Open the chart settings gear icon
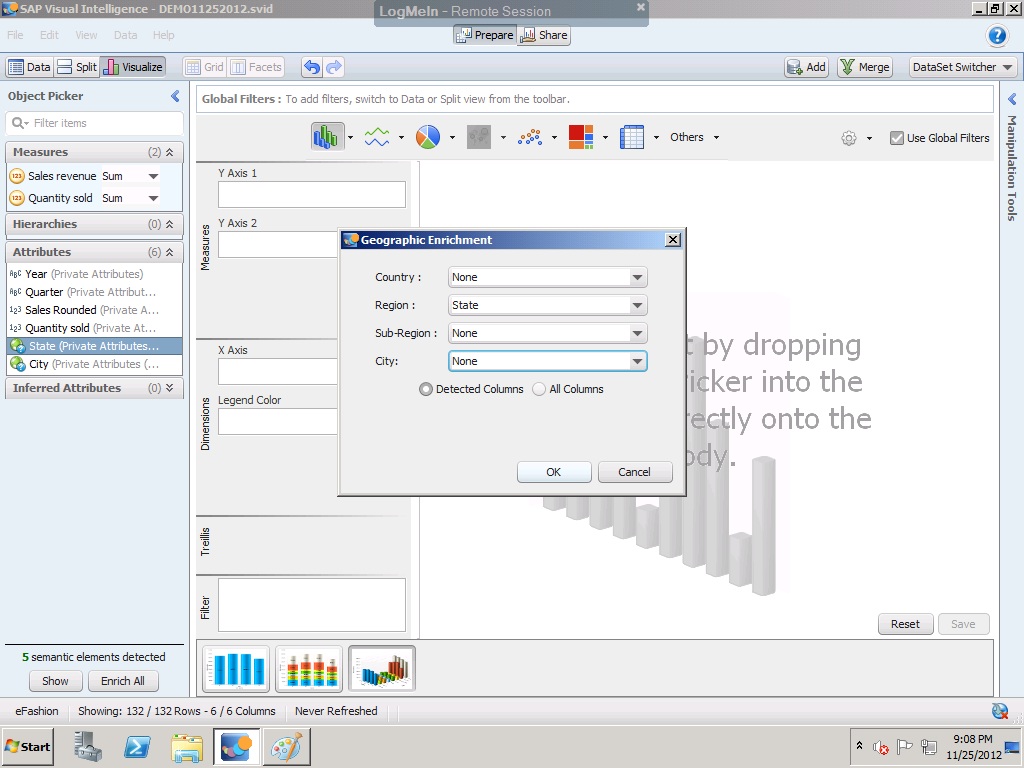 click(848, 138)
